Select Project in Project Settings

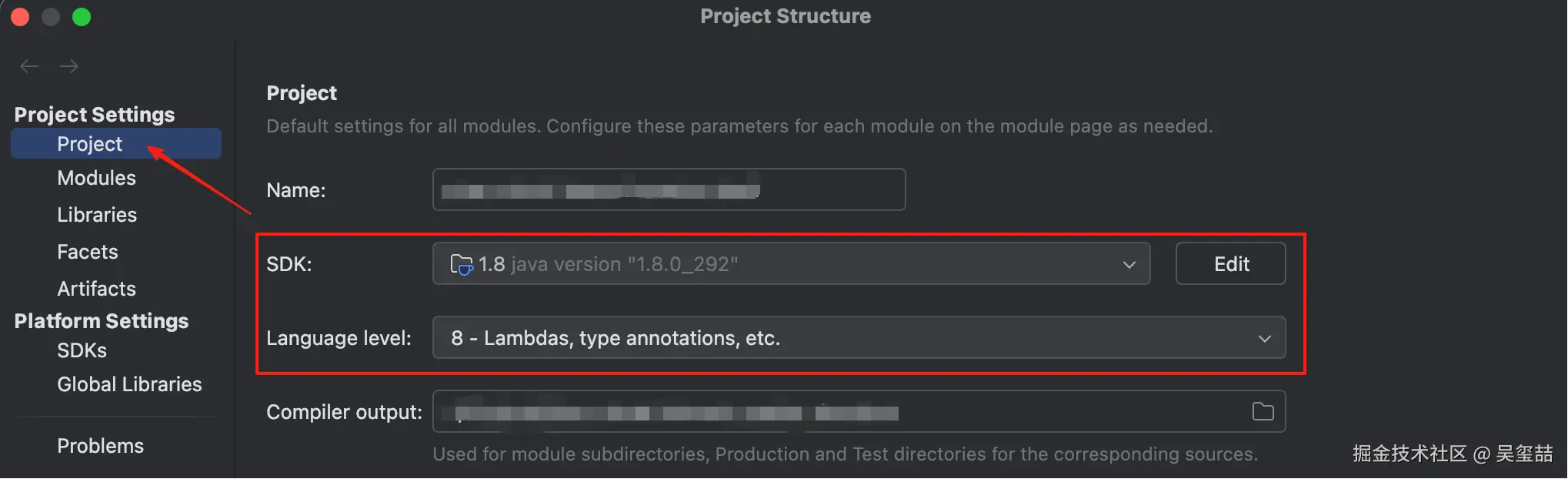coord(90,144)
